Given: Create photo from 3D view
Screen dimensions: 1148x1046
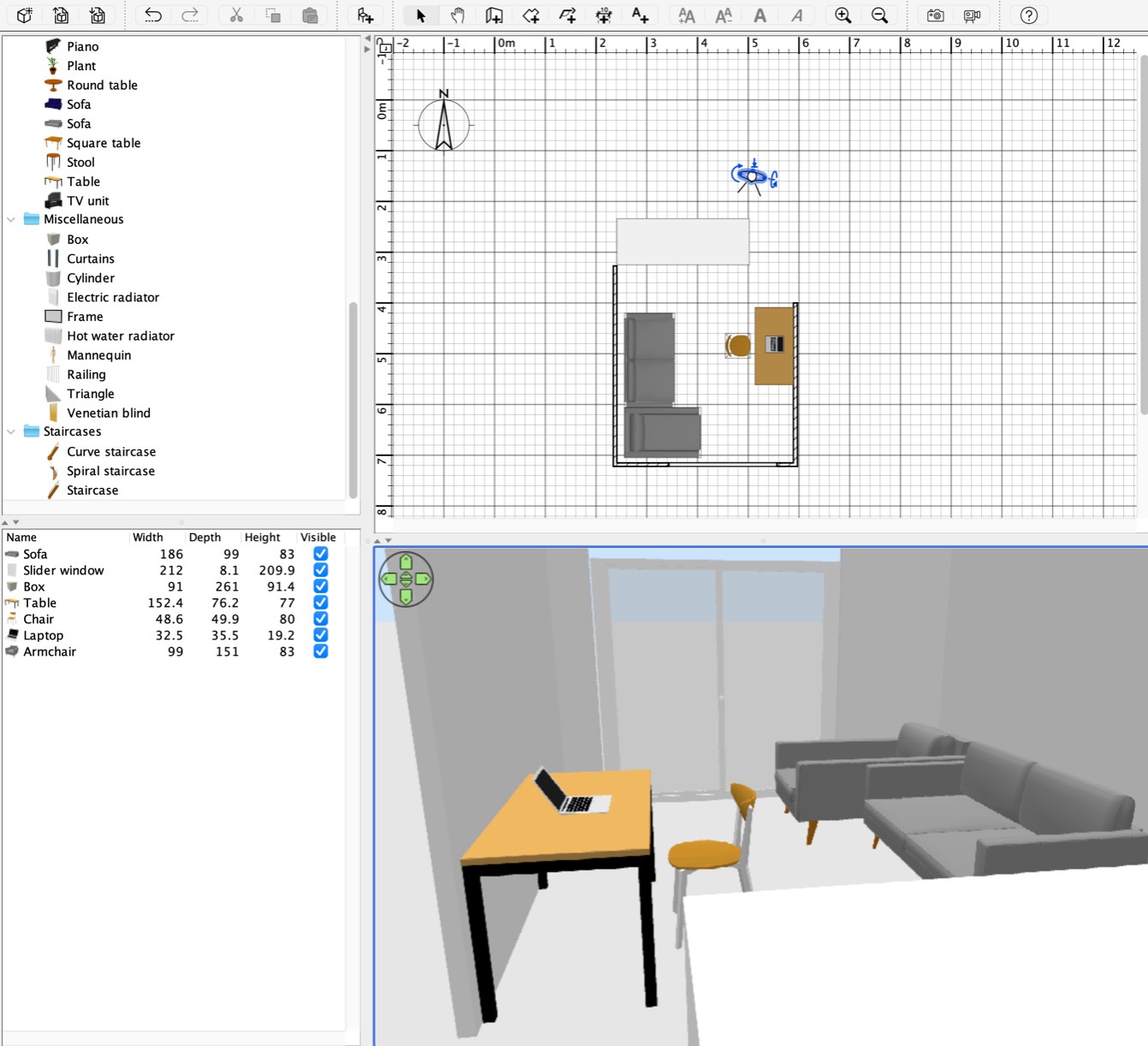Looking at the screenshot, I should [x=935, y=15].
